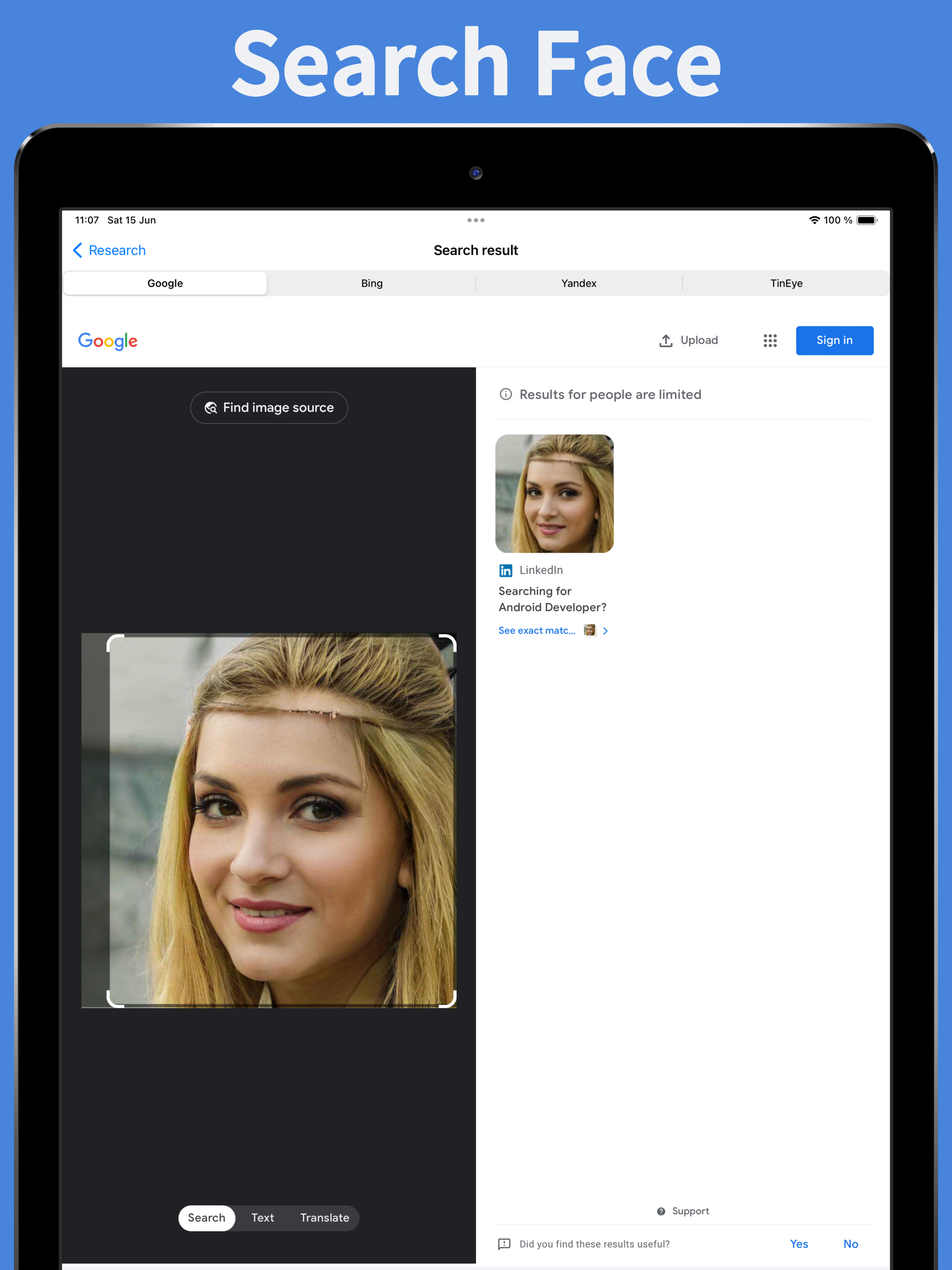Switch to the Yandex tab
952x1270 pixels.
point(579,283)
